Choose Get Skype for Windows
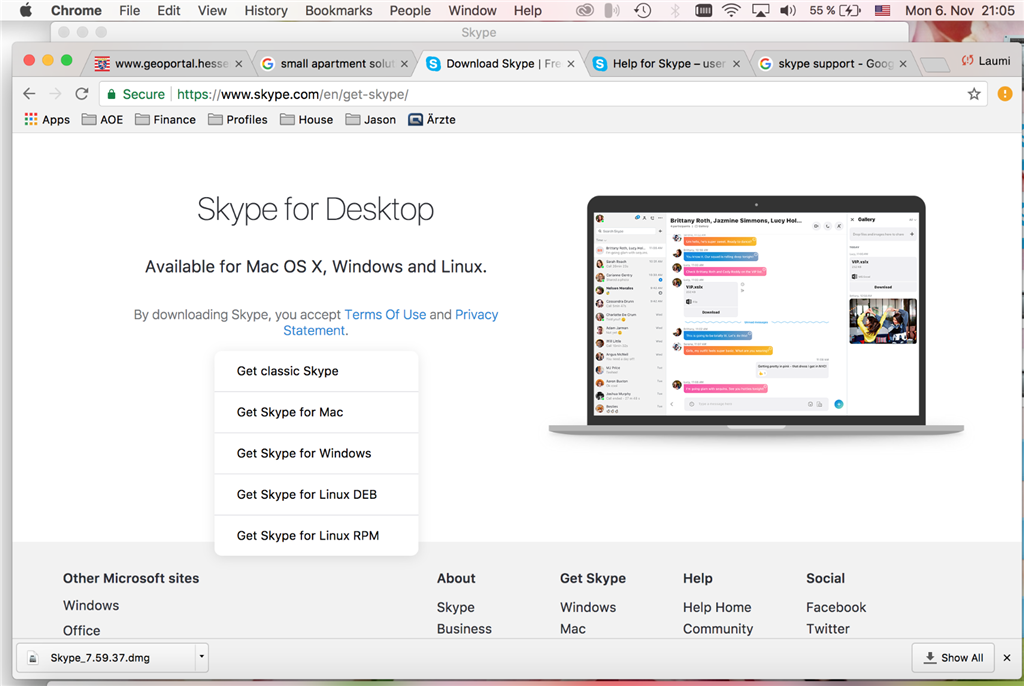This screenshot has width=1024, height=686. [316, 453]
